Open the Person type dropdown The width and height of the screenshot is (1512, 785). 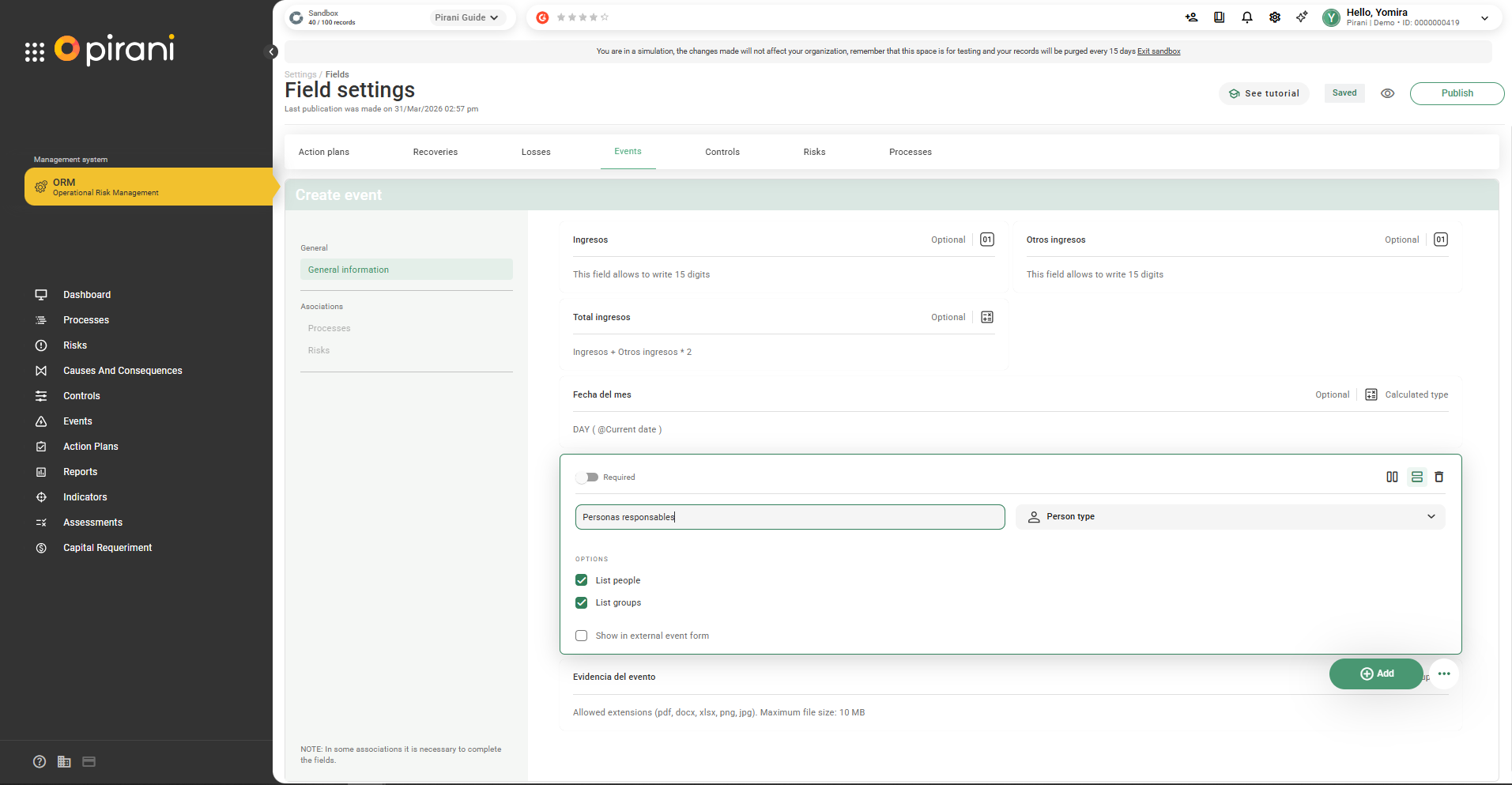[1230, 517]
